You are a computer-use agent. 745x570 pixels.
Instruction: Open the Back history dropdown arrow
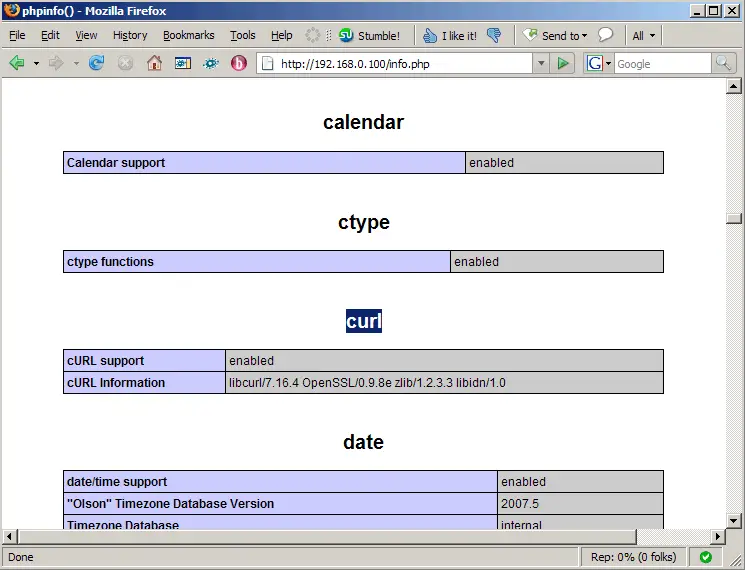(x=36, y=63)
